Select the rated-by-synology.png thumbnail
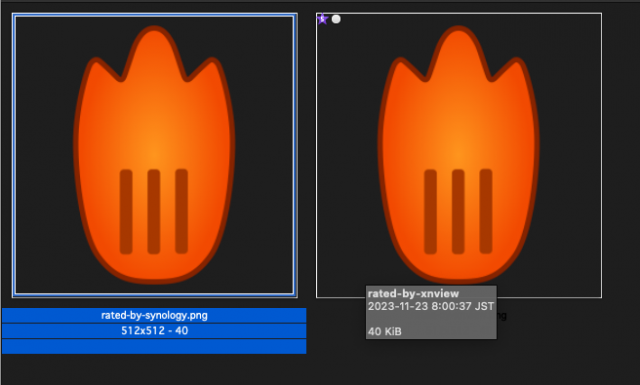This screenshot has width=640, height=385. (155, 155)
